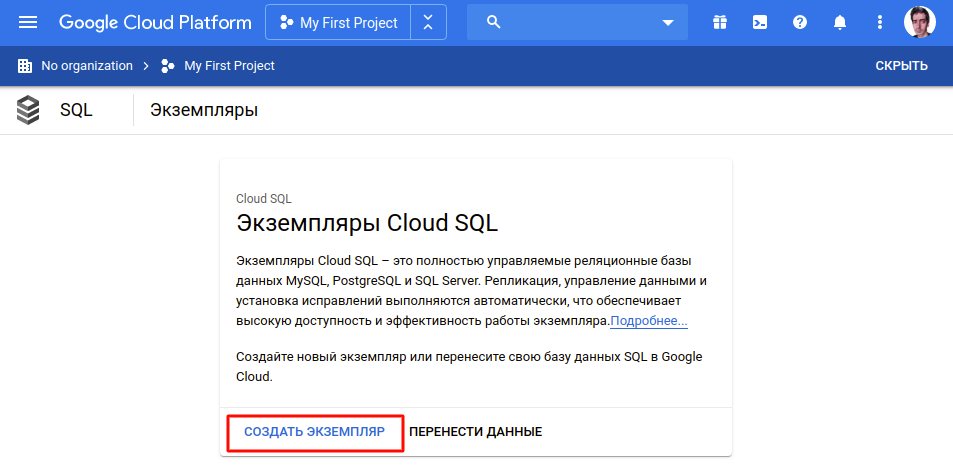
Task: Open the hamburger navigation menu
Action: coord(28,22)
